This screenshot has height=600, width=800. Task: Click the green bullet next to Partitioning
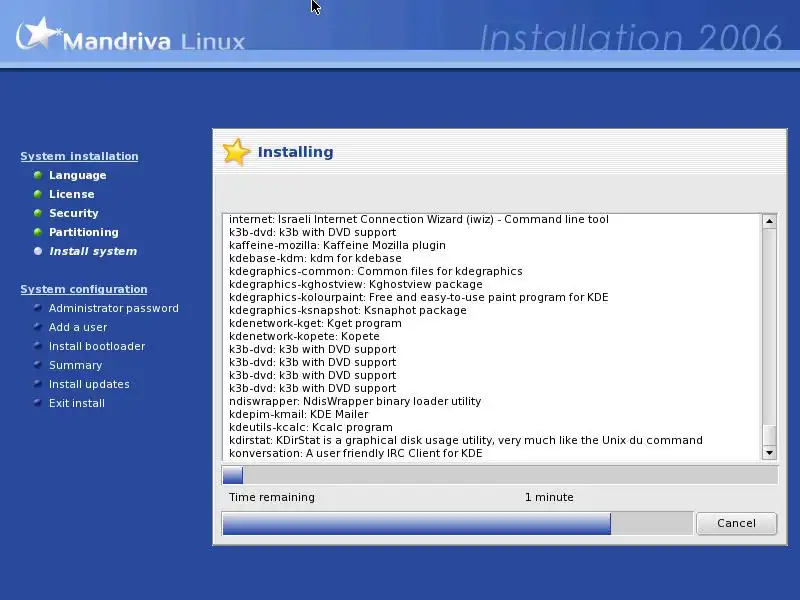pyautogui.click(x=37, y=232)
